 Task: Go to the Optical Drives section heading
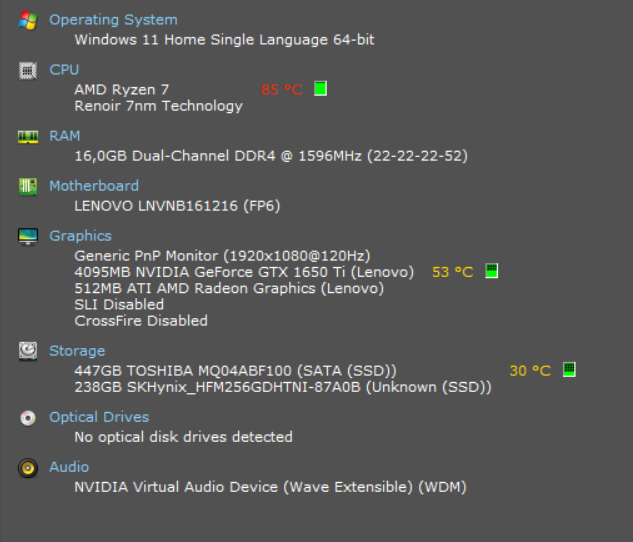99,417
